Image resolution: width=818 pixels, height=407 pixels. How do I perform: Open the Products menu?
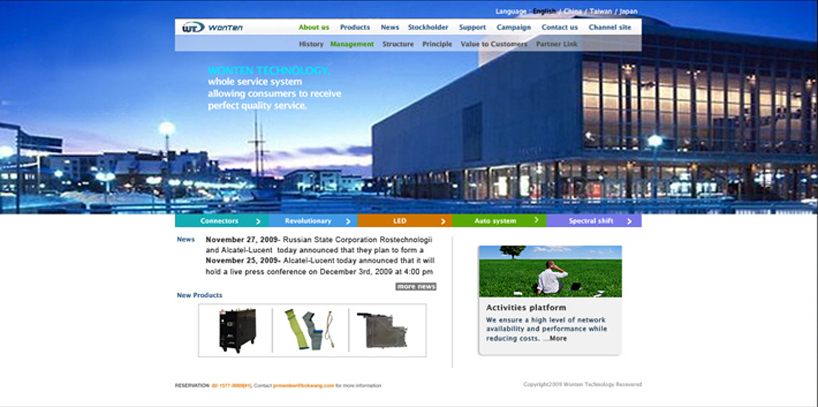(x=354, y=27)
